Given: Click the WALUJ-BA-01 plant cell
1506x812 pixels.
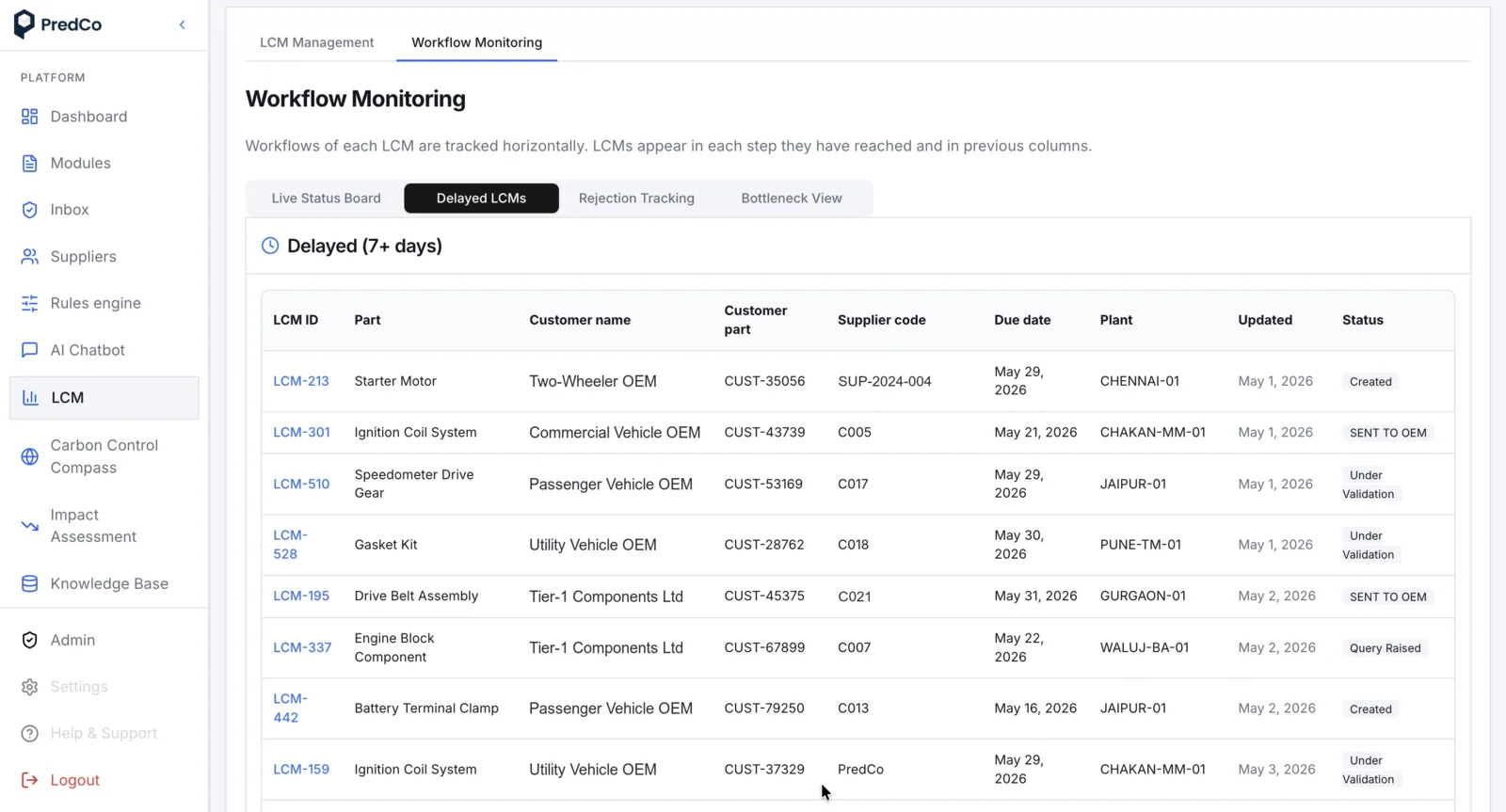Looking at the screenshot, I should click(x=1144, y=647).
